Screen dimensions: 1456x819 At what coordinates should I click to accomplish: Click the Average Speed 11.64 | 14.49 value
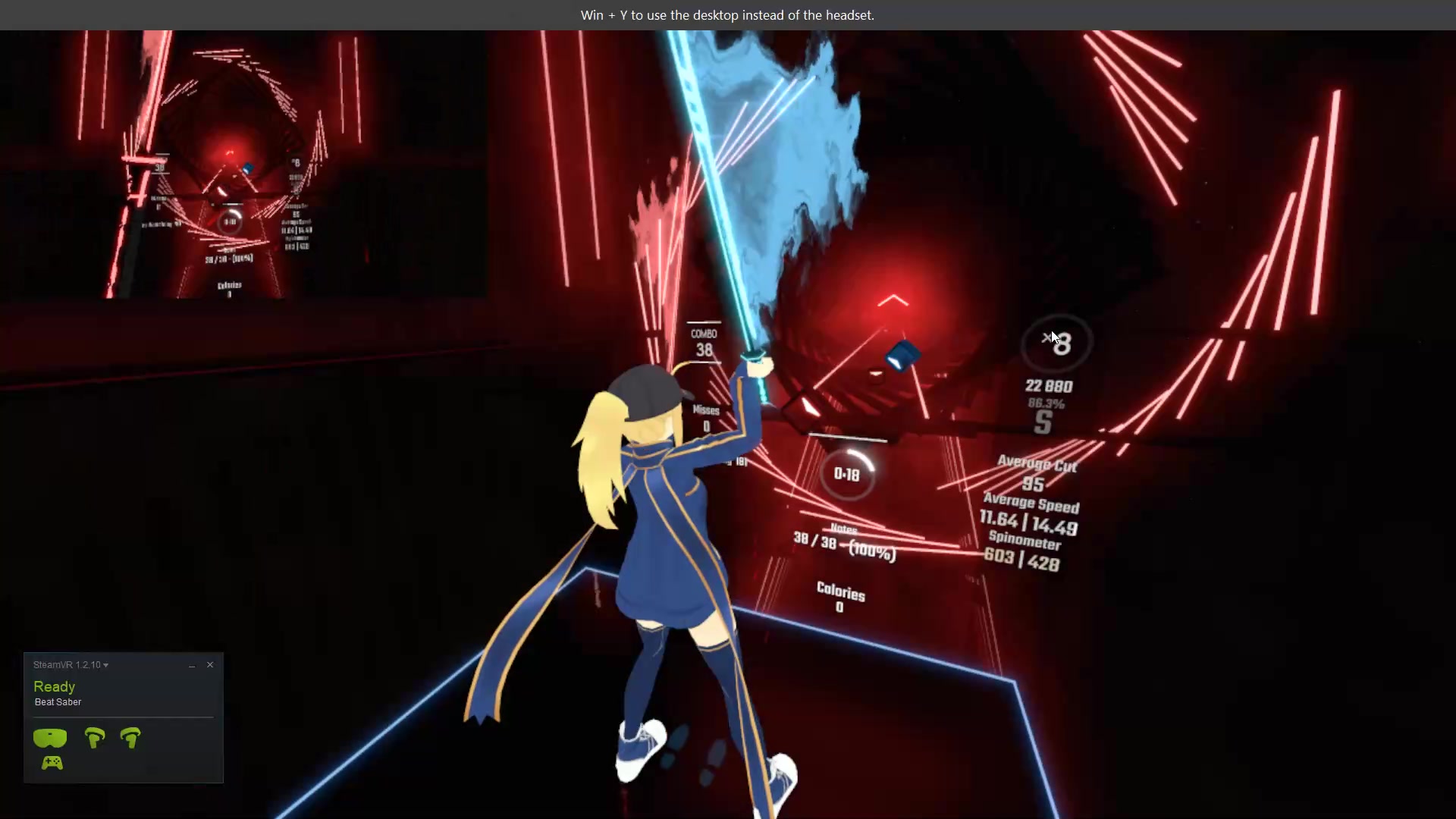tap(1028, 524)
